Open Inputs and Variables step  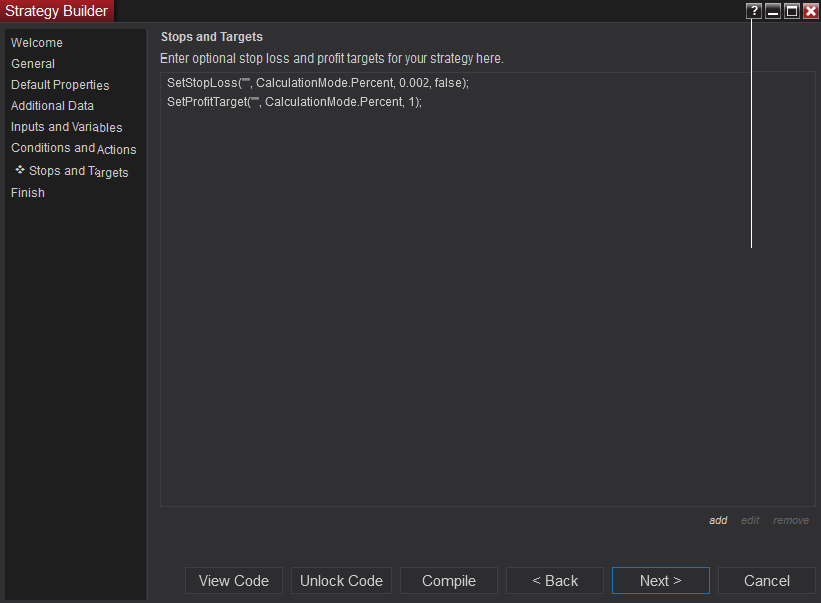(66, 127)
